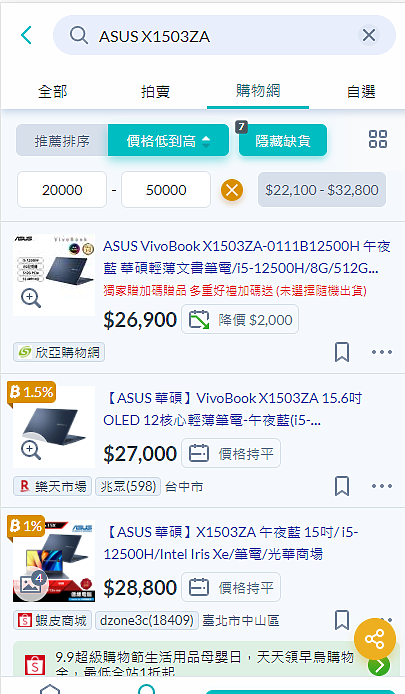The height and width of the screenshot is (694, 405).
Task: Zoom into first product image magnifier
Action: [31, 298]
